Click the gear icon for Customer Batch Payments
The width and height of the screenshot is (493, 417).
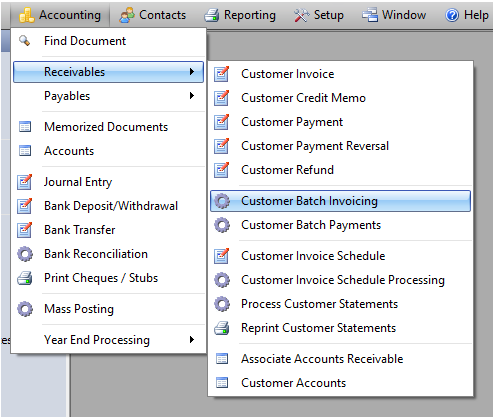click(222, 225)
